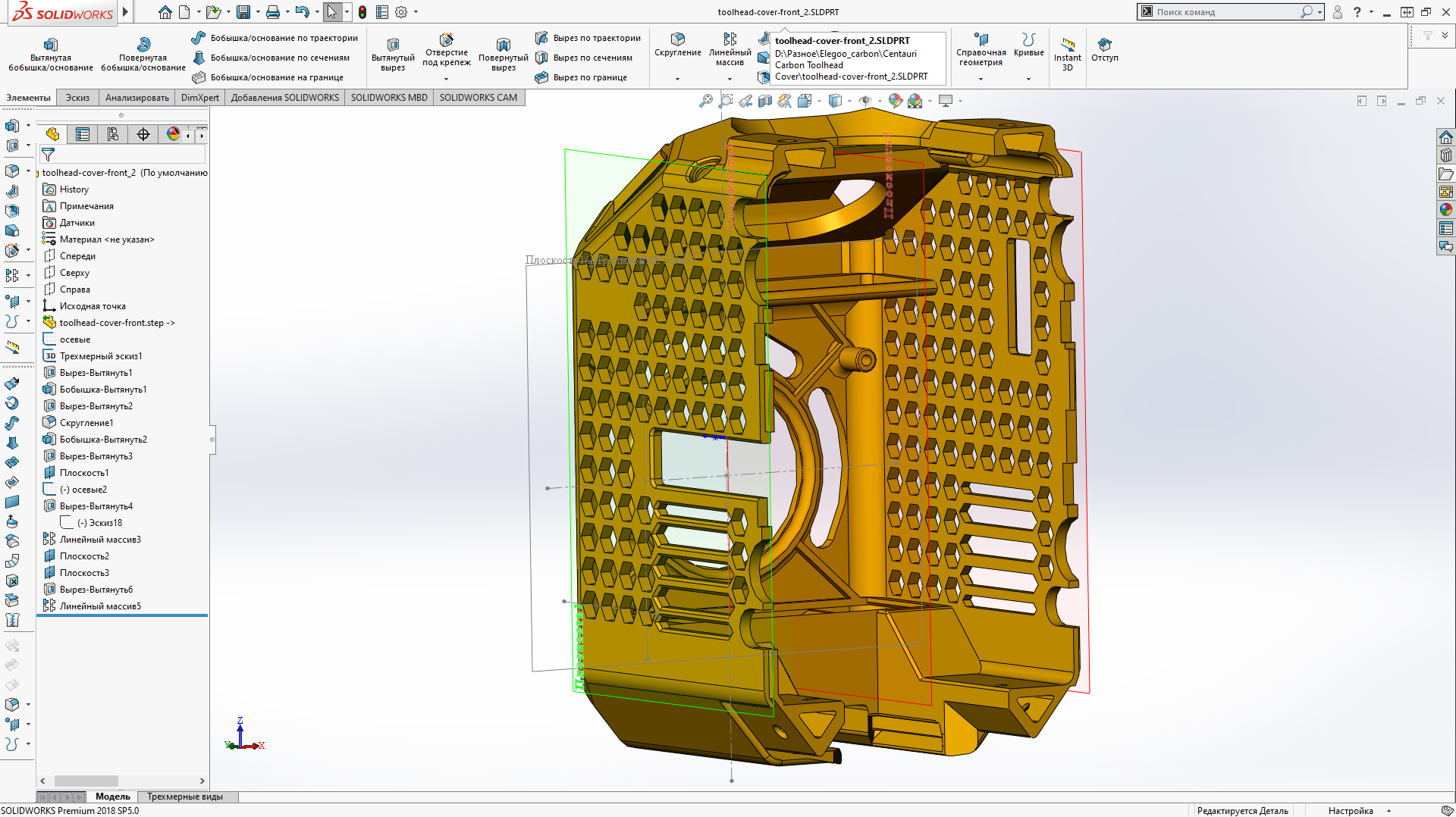This screenshot has width=1456, height=817.
Task: Undo the last action
Action: point(302,12)
